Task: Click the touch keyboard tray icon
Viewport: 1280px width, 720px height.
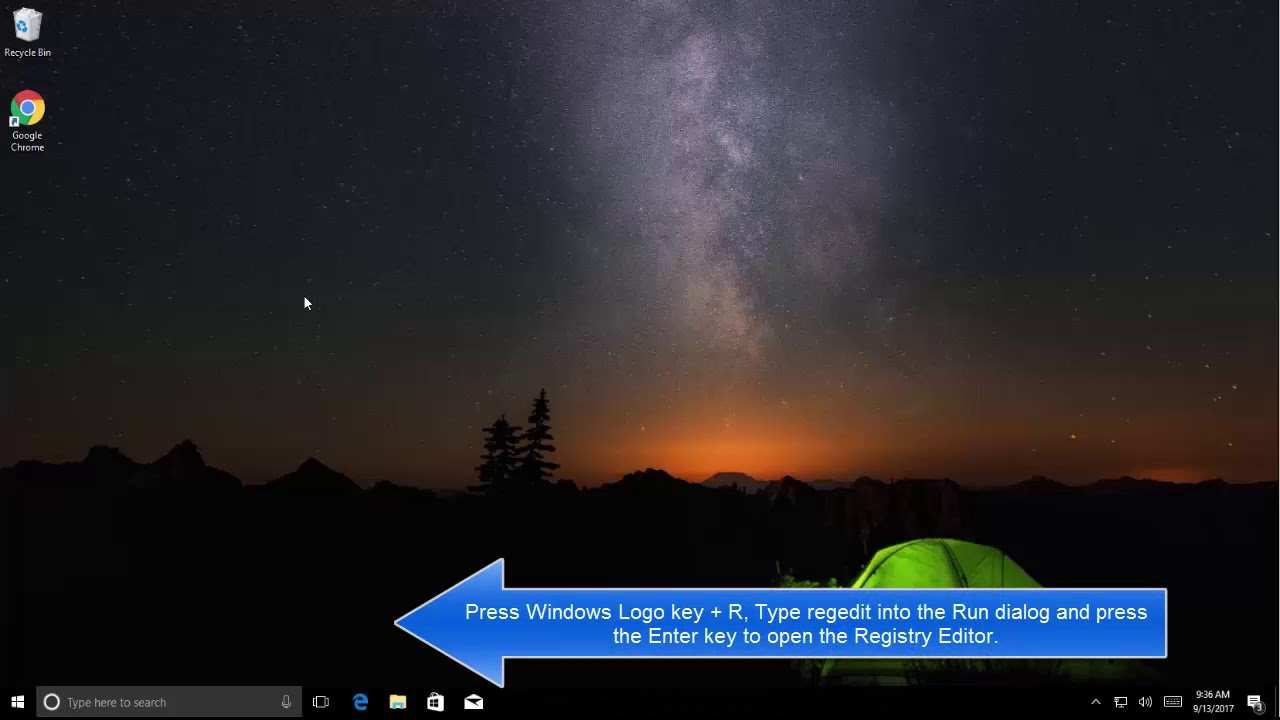Action: pos(1173,702)
